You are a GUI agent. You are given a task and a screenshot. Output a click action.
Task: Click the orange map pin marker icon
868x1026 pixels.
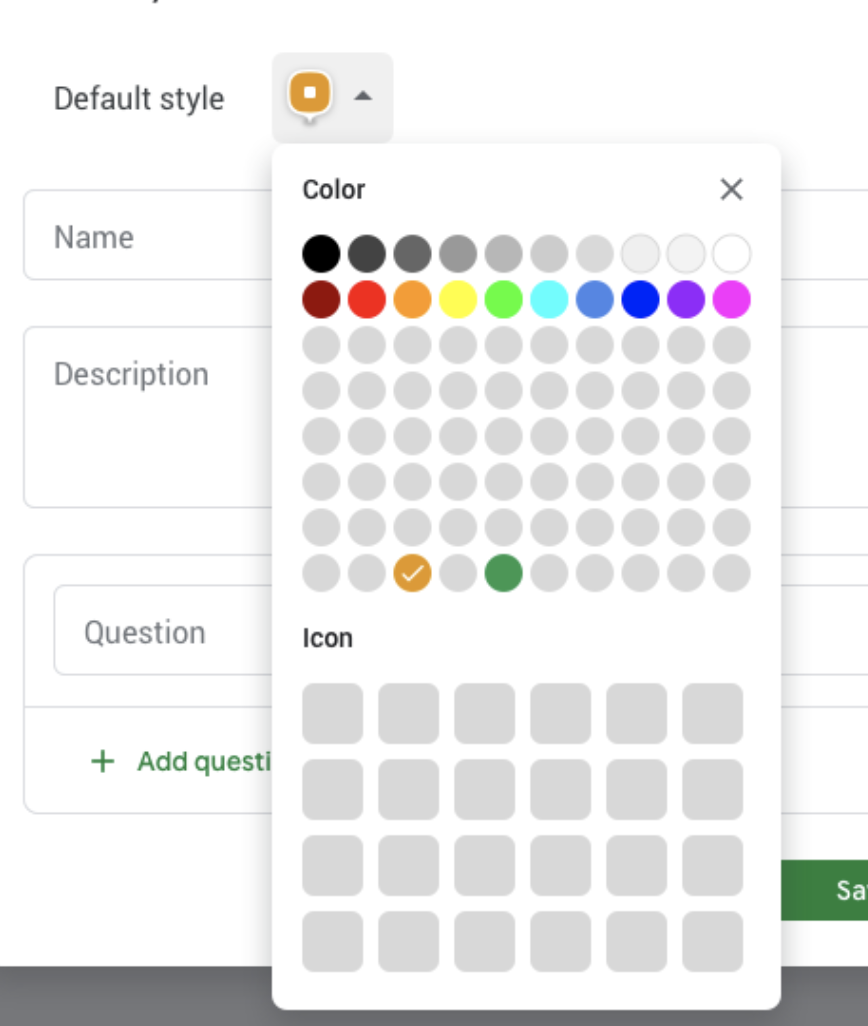pos(310,97)
